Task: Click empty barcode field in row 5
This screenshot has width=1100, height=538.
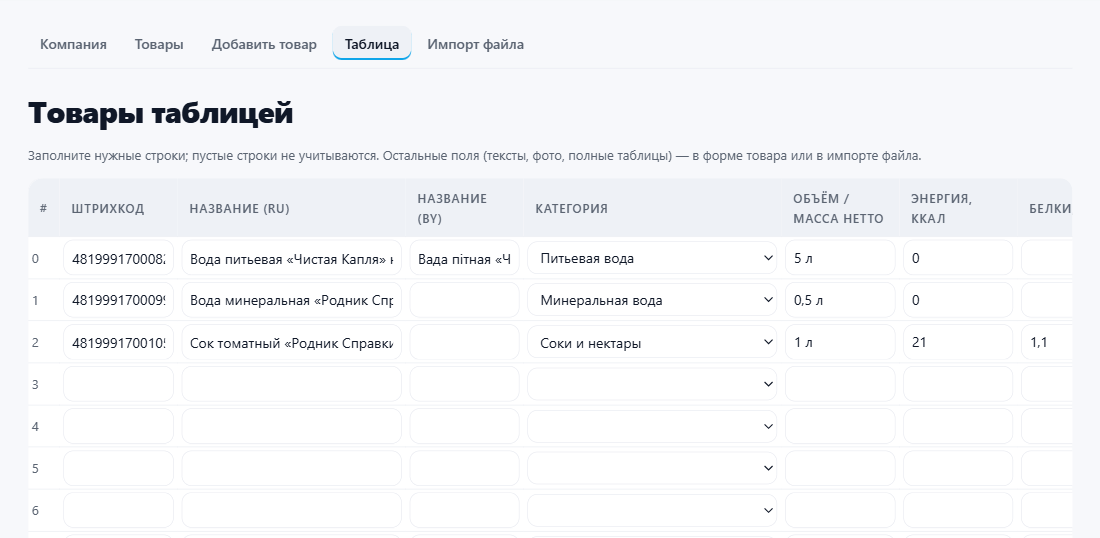Action: pyautogui.click(x=119, y=468)
